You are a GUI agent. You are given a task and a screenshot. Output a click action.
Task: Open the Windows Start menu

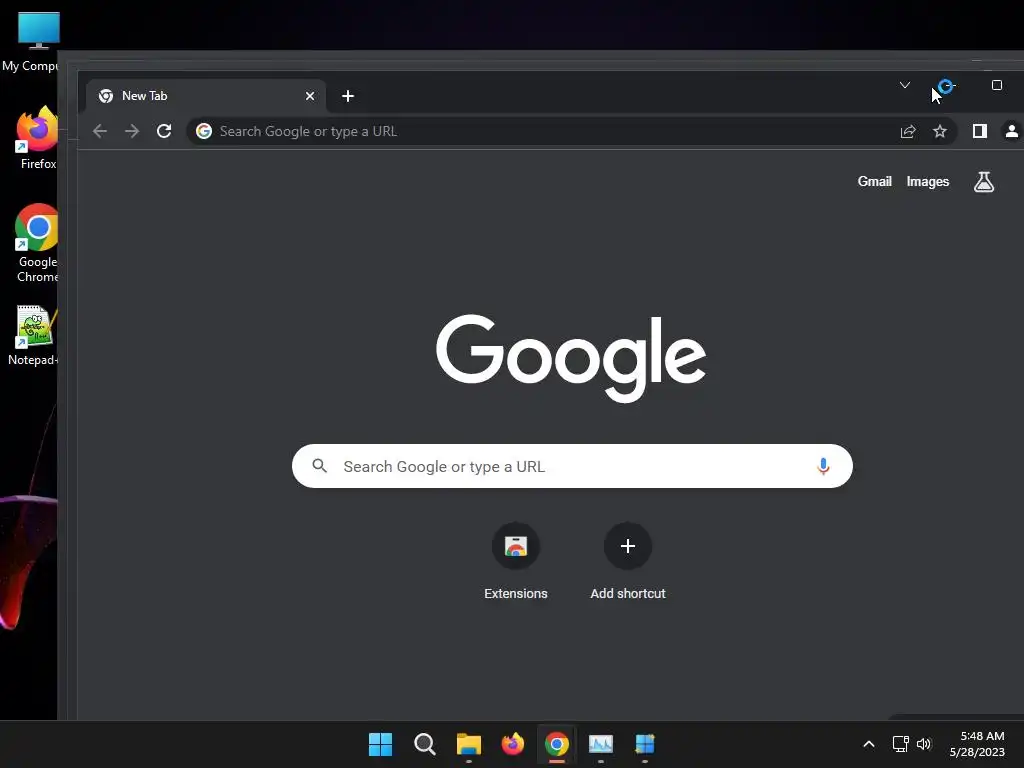(380, 744)
